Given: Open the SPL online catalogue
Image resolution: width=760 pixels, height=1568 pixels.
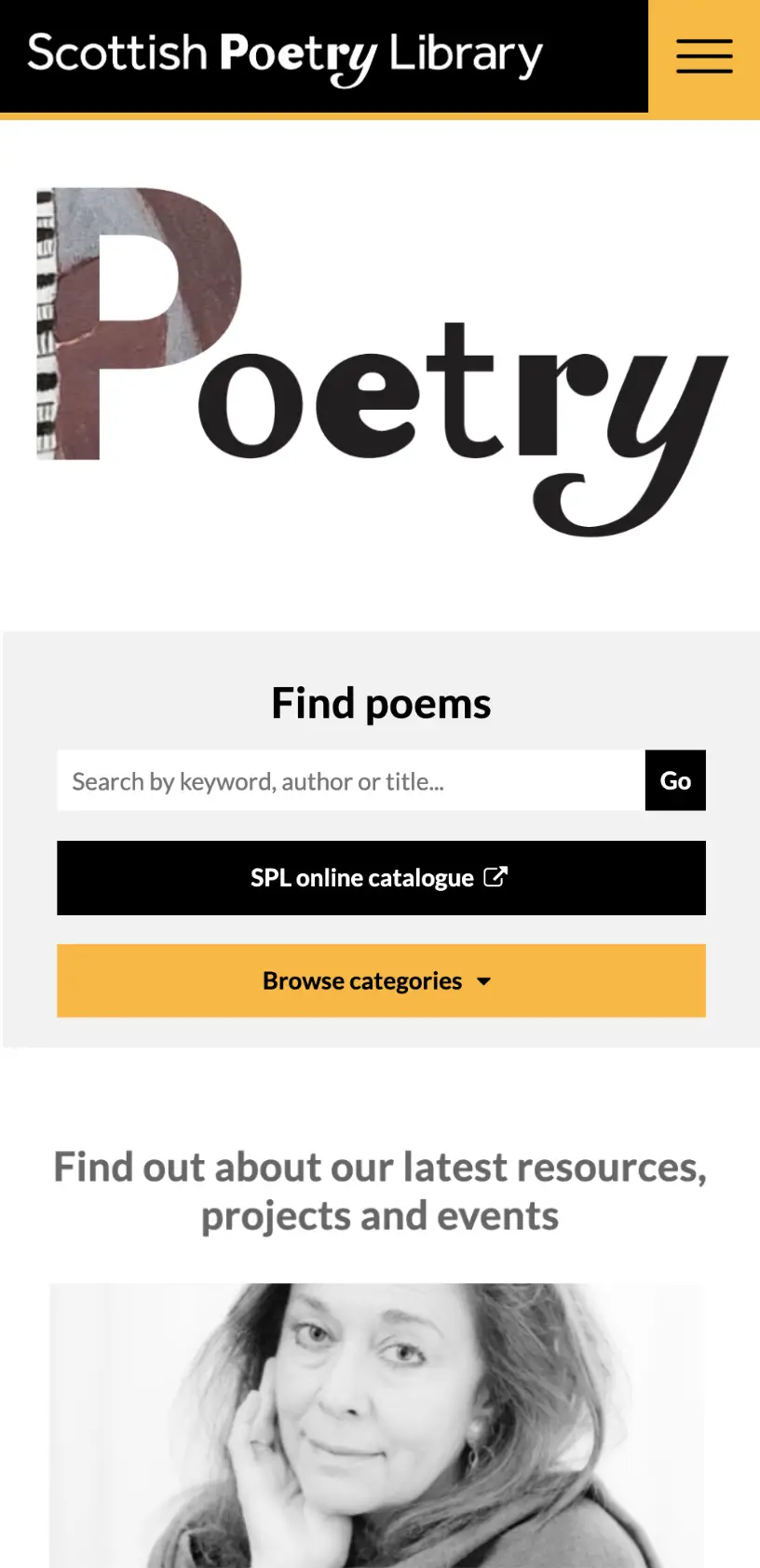Looking at the screenshot, I should [x=363, y=878].
